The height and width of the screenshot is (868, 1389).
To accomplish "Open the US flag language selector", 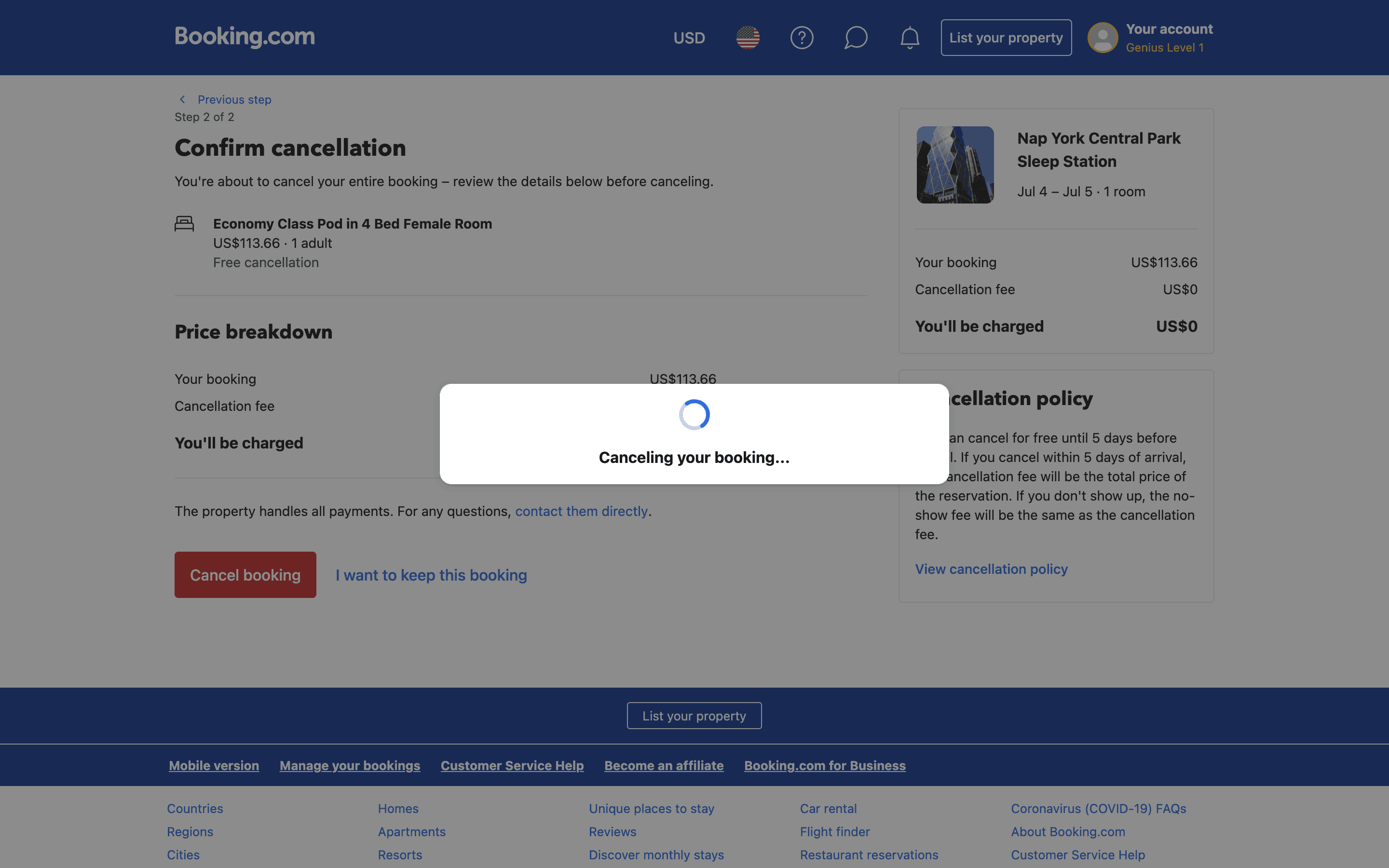I will click(x=747, y=38).
